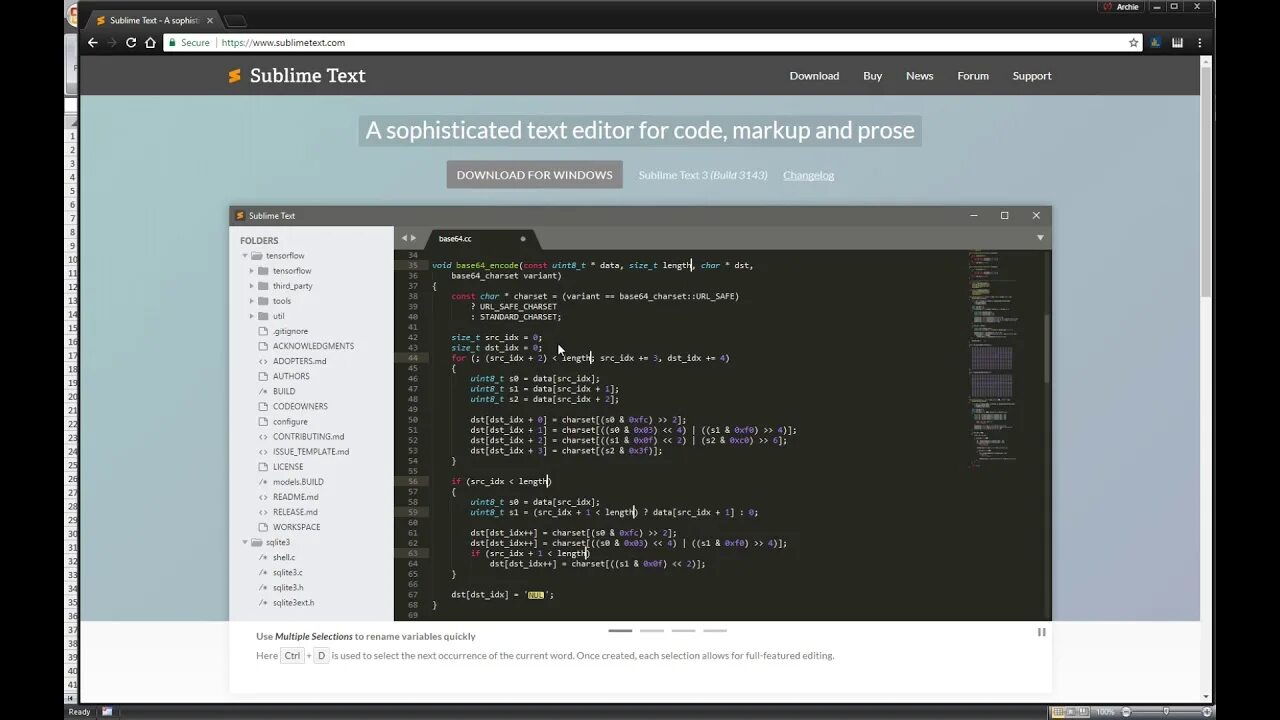1280x720 pixels.
Task: Open the AUTHORS file
Action: pyautogui.click(x=291, y=376)
